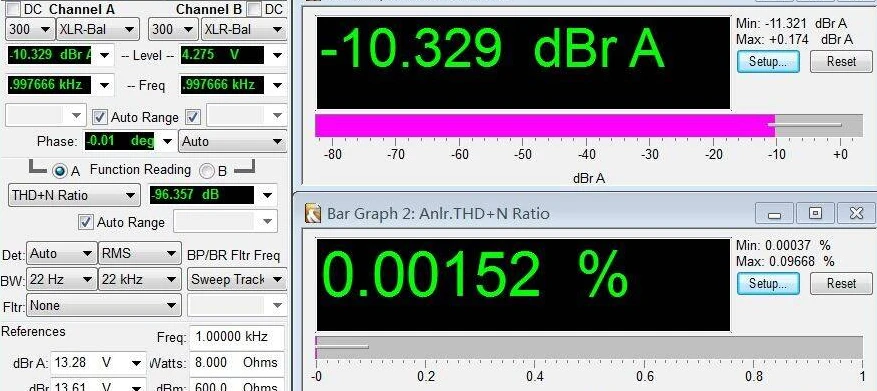Open Fltr None dropdown
Image resolution: width=877 pixels, height=391 pixels.
pyautogui.click(x=104, y=305)
